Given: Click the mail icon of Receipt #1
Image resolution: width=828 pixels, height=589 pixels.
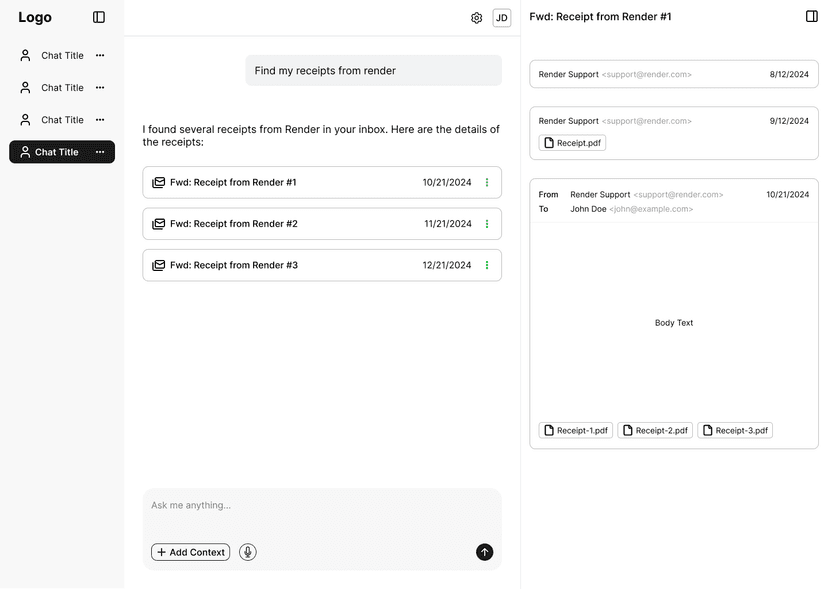Looking at the screenshot, I should (x=158, y=183).
